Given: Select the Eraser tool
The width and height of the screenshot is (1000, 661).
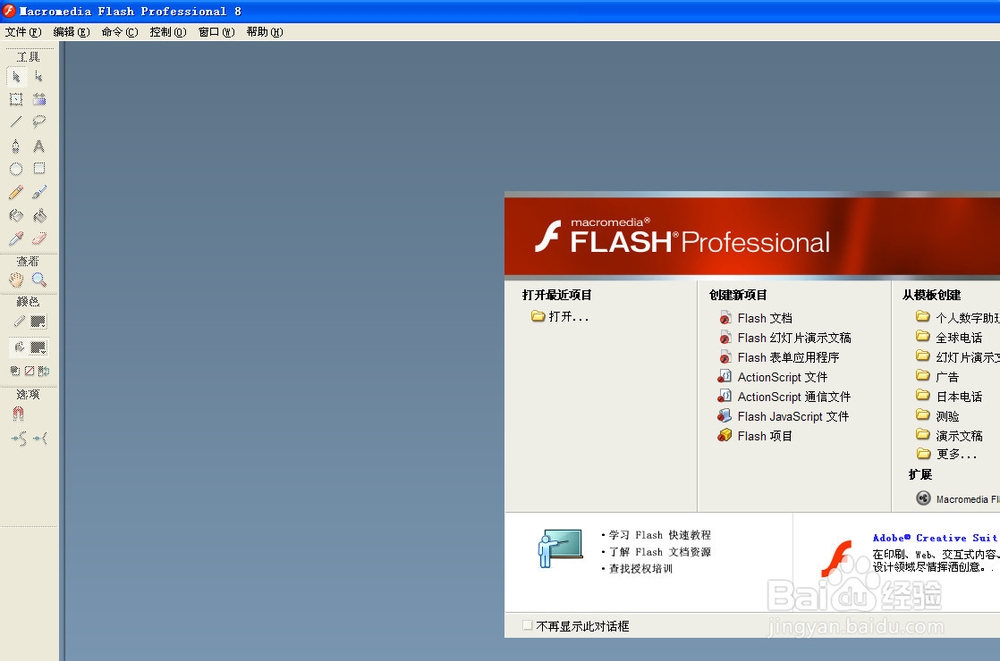Looking at the screenshot, I should [39, 239].
